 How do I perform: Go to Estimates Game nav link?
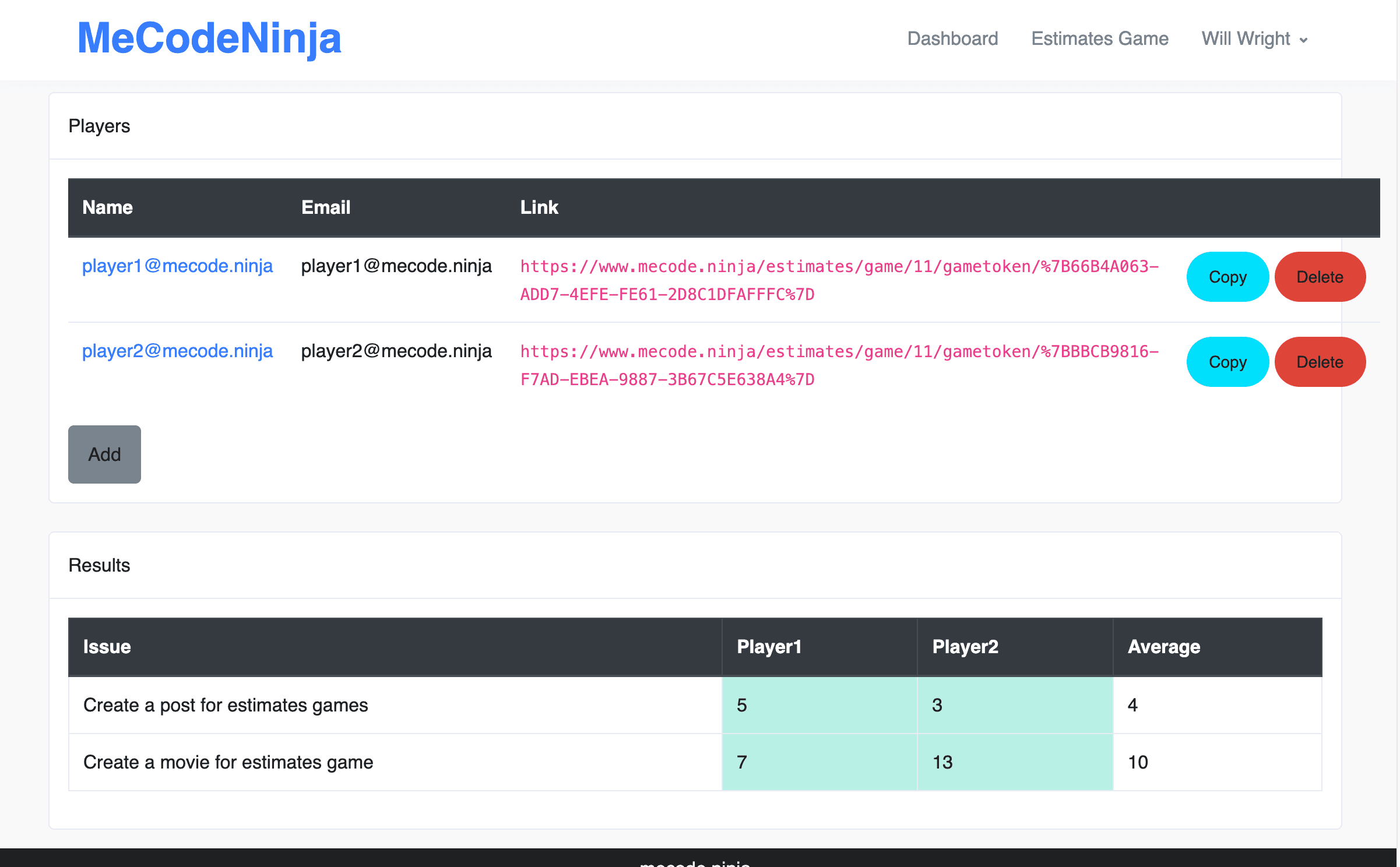(1099, 38)
